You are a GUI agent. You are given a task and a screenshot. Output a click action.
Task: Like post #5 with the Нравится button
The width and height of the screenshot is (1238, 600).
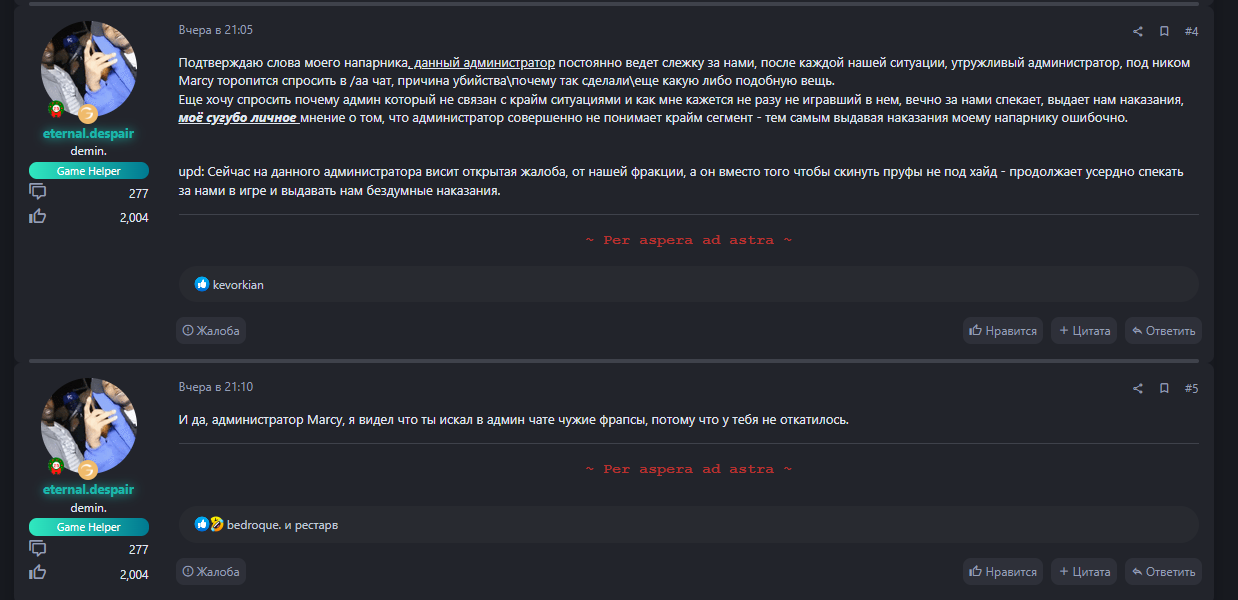(1003, 572)
